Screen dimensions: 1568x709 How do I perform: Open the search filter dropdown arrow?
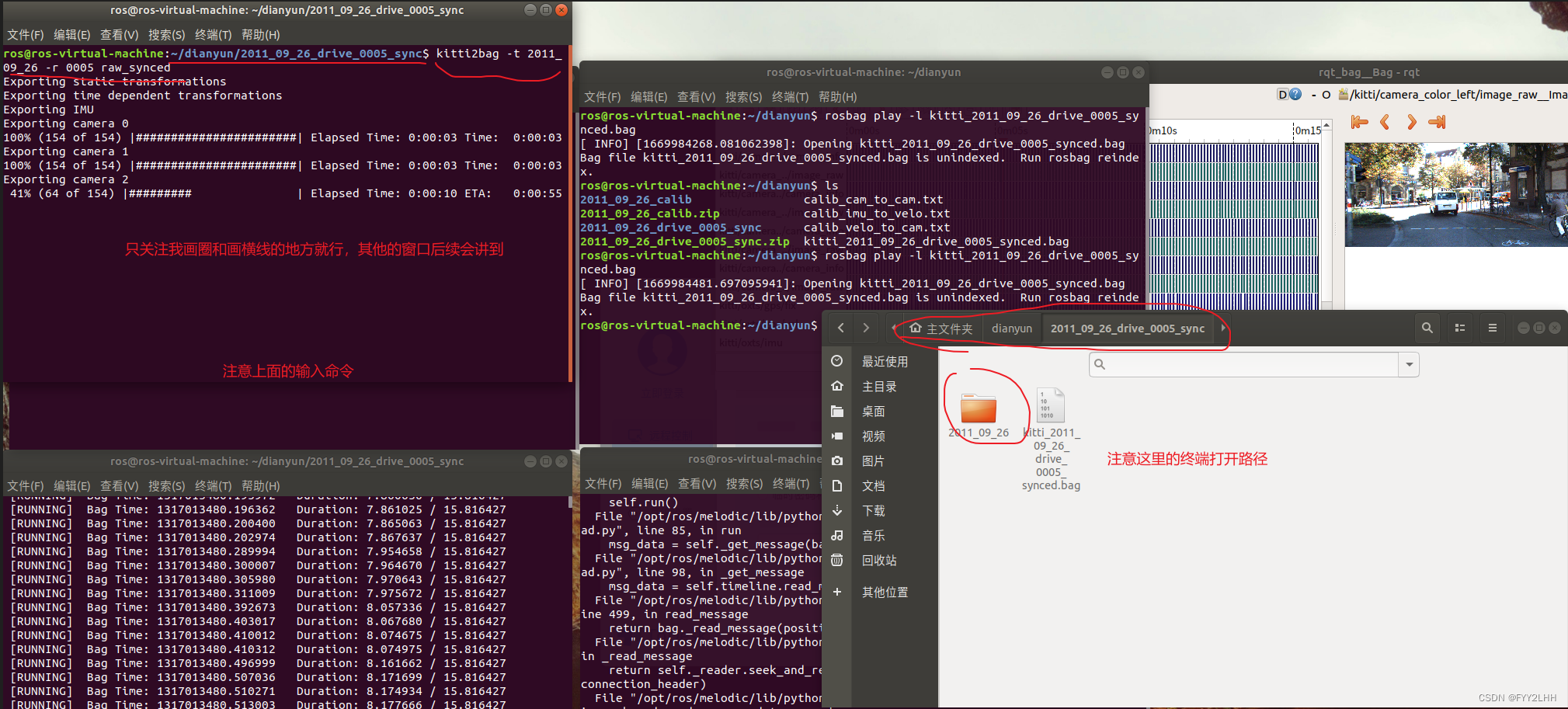click(x=1409, y=364)
